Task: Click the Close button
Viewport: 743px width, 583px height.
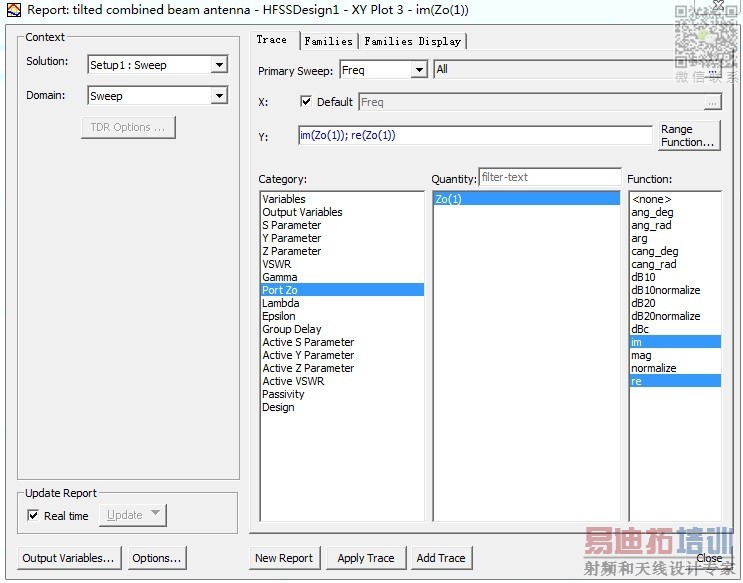Action: 708,558
